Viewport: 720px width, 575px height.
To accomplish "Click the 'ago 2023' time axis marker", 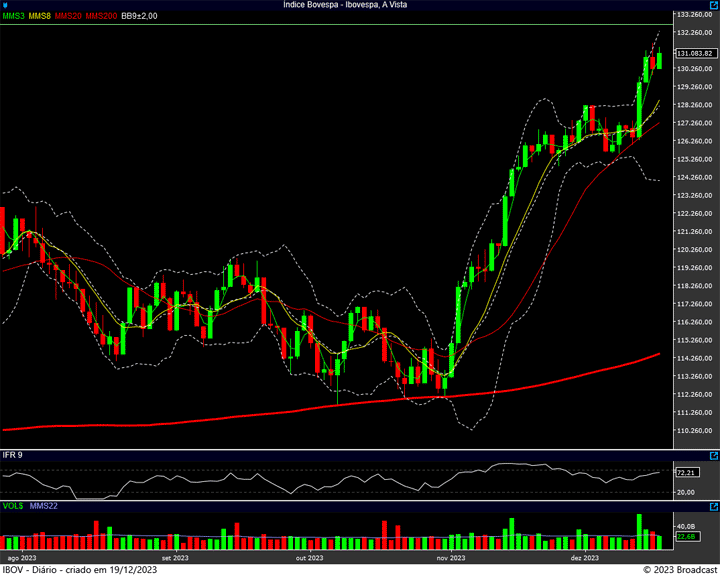I will coord(22,557).
